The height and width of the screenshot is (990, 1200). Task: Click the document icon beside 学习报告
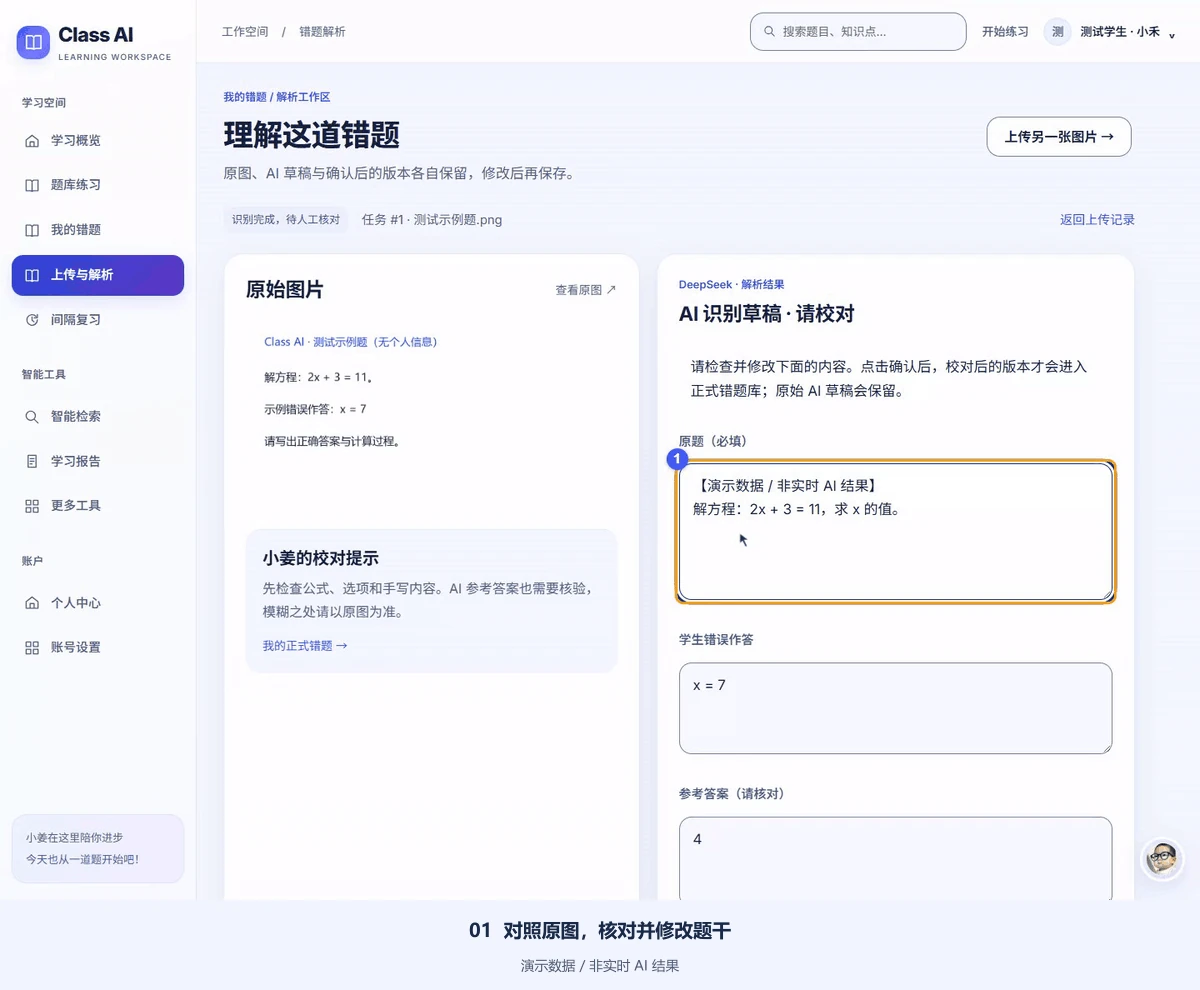tap(32, 461)
